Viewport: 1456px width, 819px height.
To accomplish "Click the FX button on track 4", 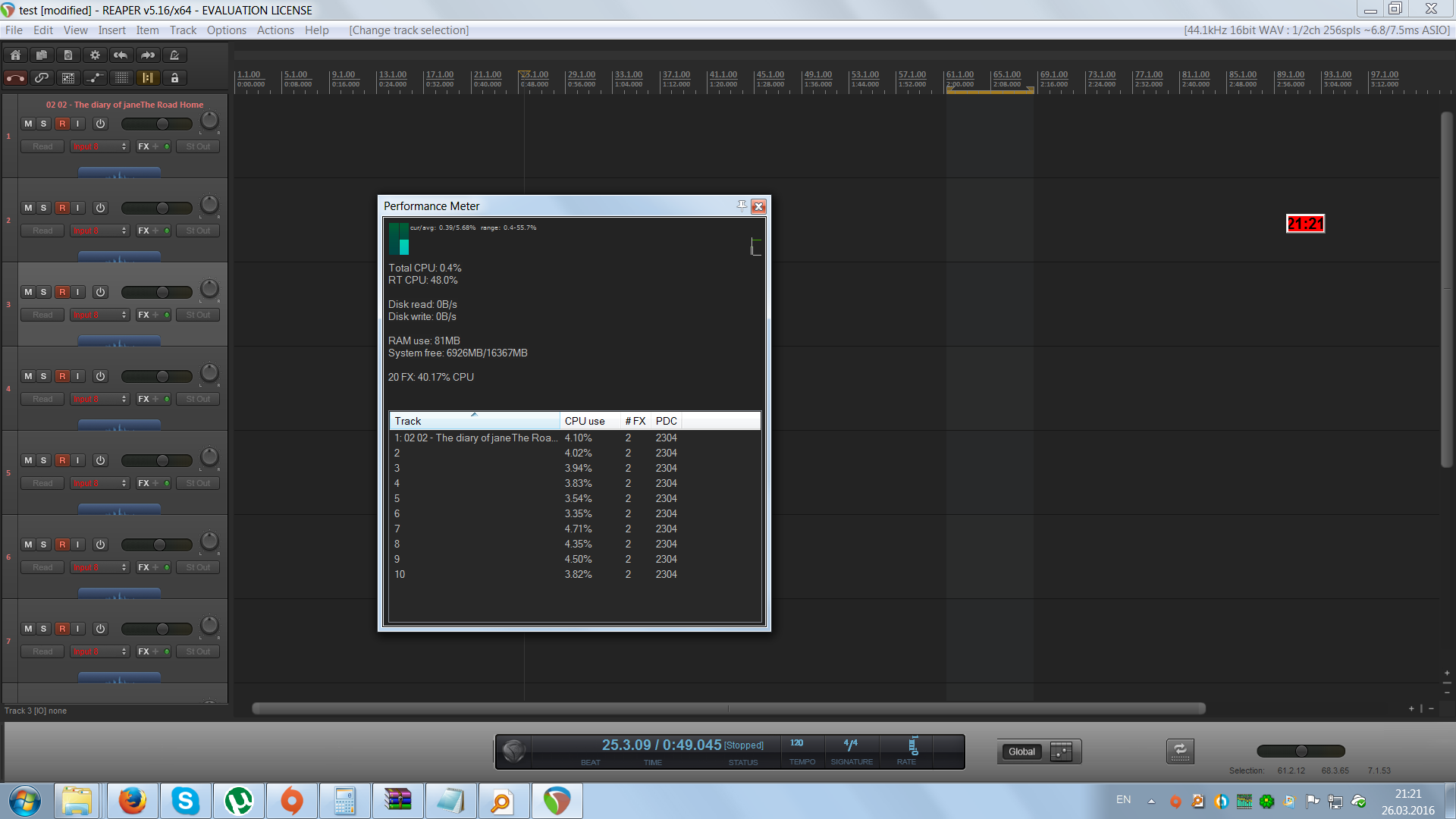I will click(x=143, y=399).
